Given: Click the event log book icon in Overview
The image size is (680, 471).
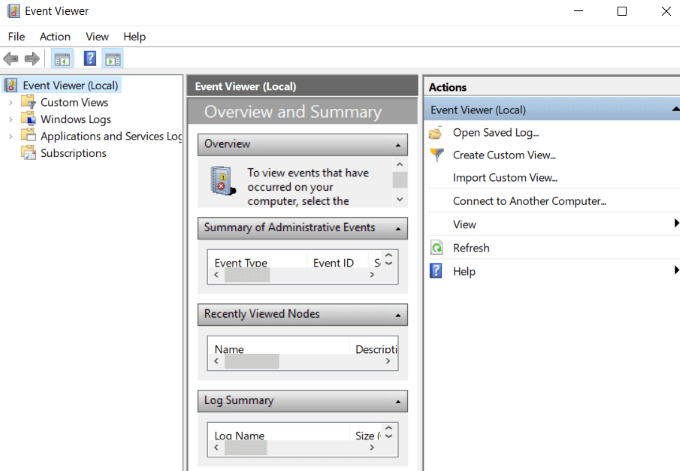Looking at the screenshot, I should point(223,181).
